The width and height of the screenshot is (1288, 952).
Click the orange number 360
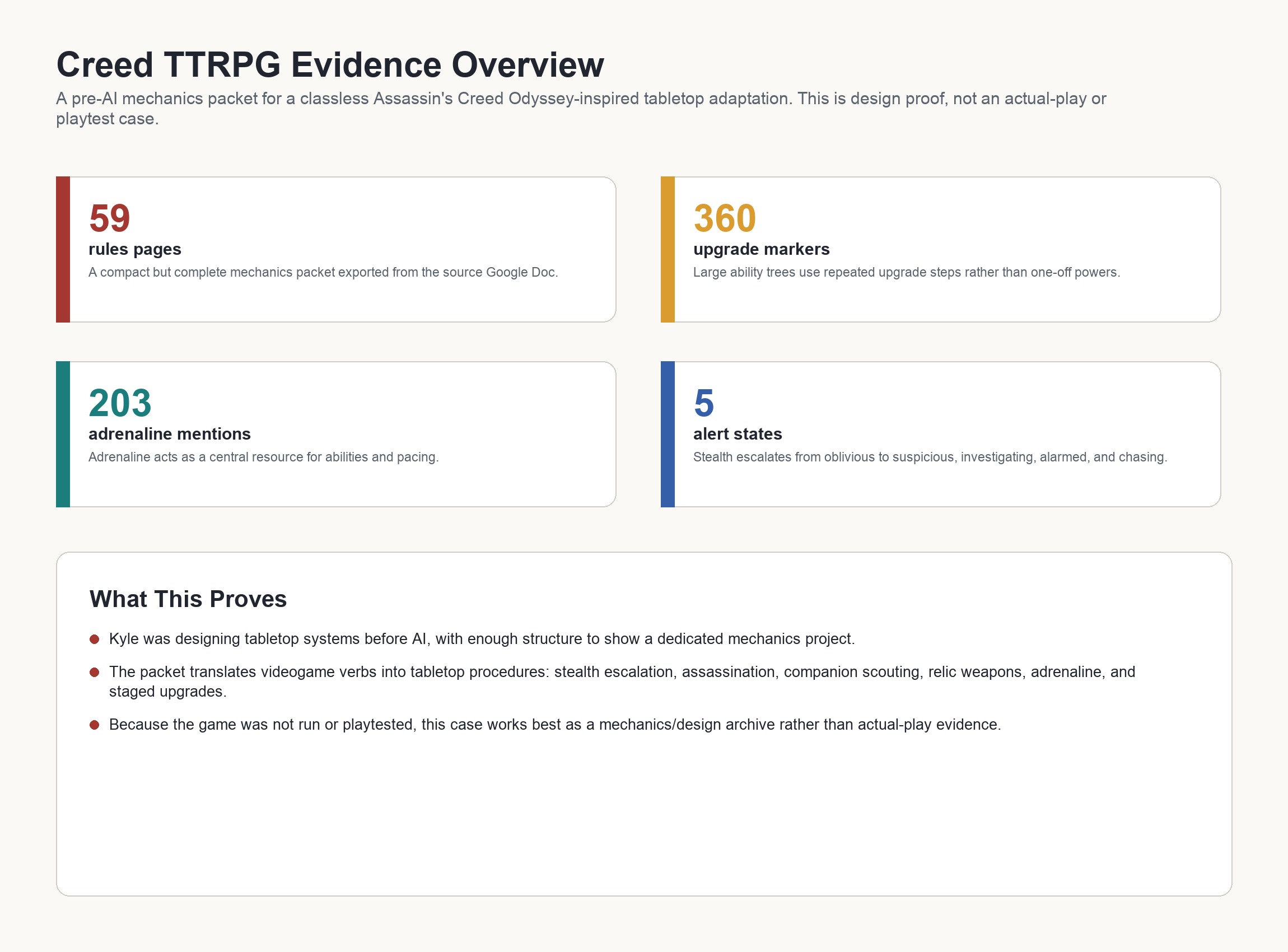tap(725, 218)
